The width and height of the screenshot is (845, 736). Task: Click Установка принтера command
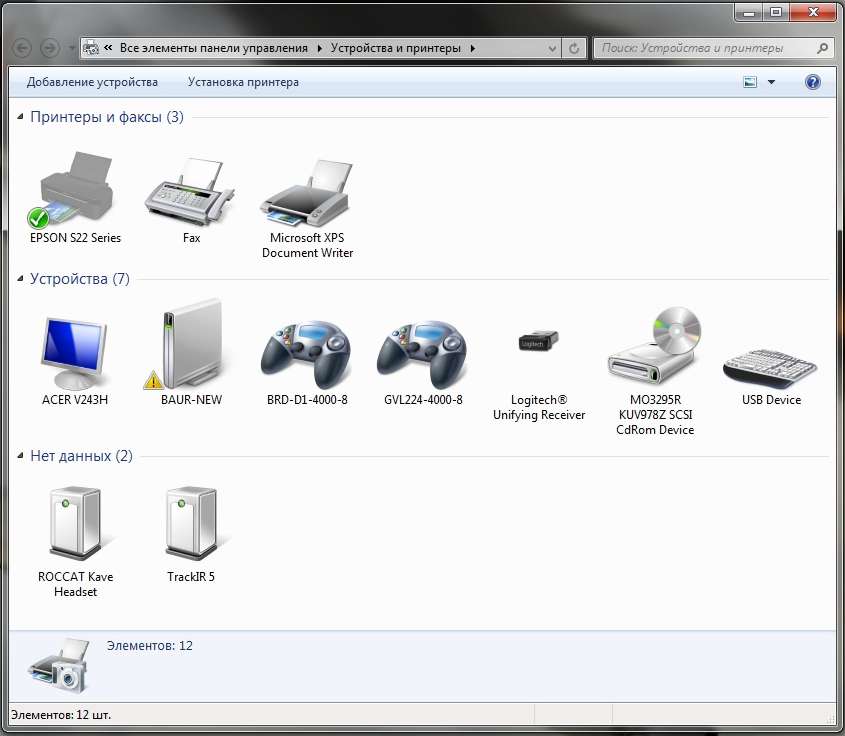(243, 82)
